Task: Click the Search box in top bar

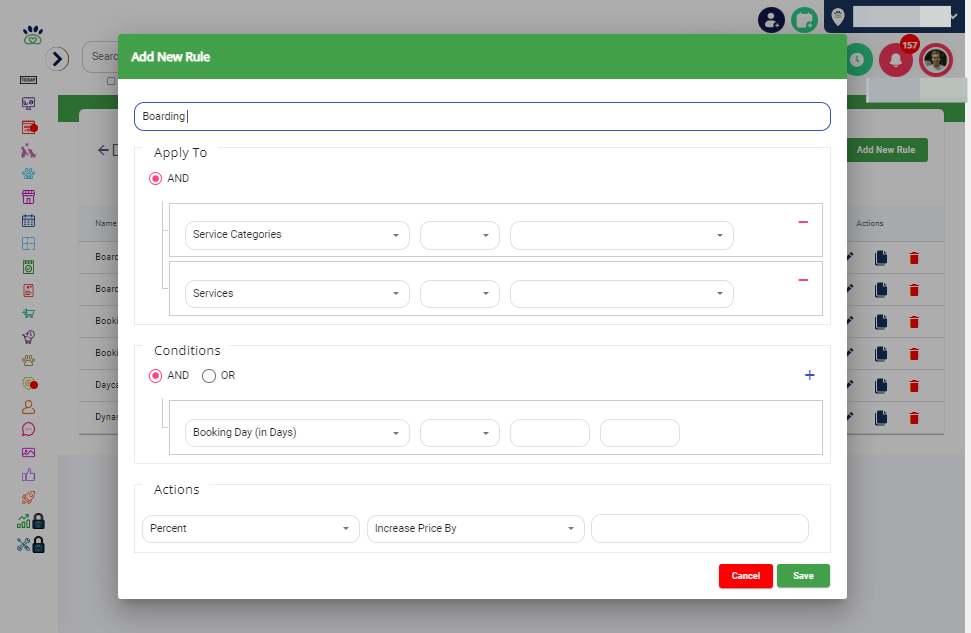Action: pyautogui.click(x=101, y=57)
